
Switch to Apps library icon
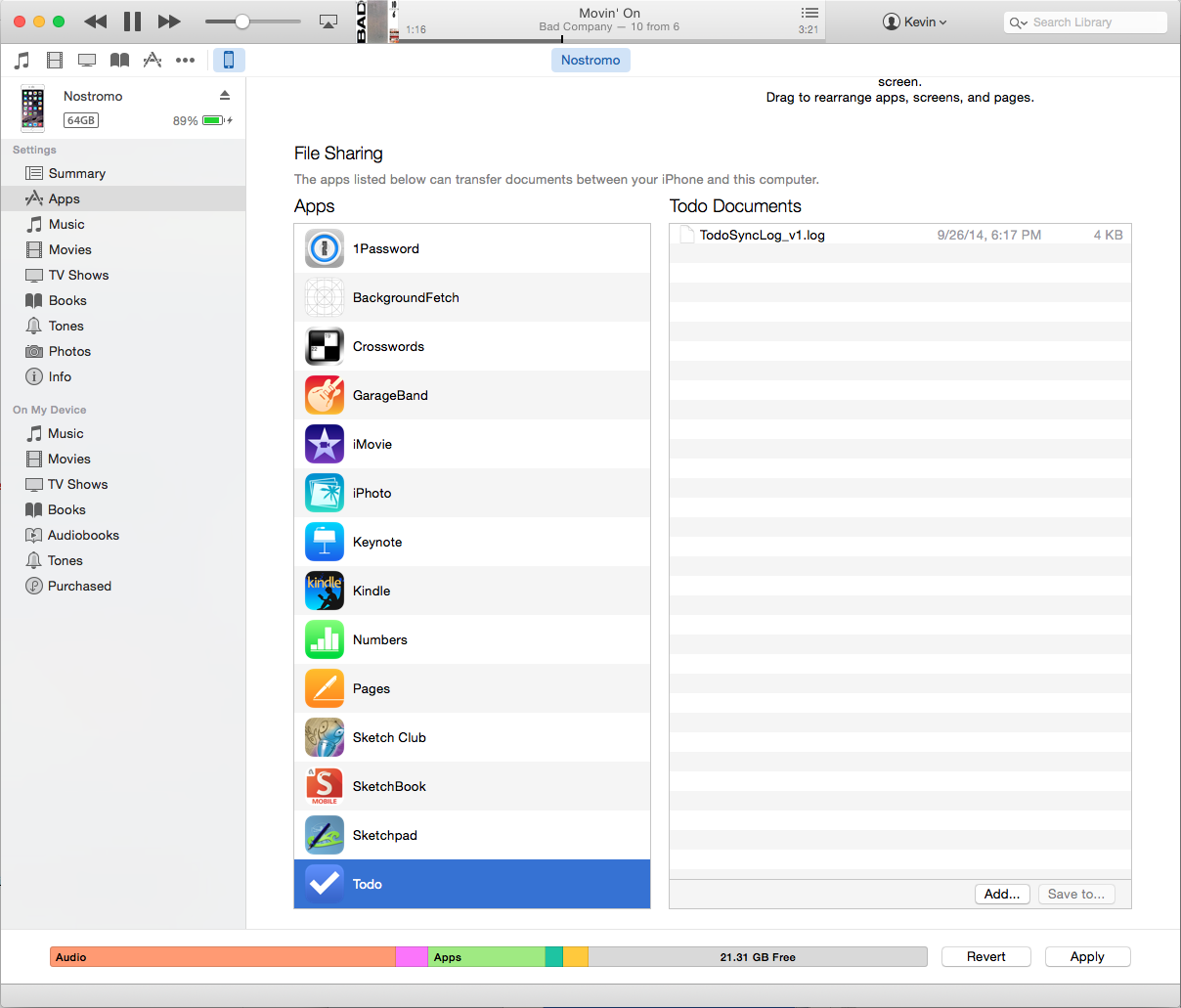[153, 61]
